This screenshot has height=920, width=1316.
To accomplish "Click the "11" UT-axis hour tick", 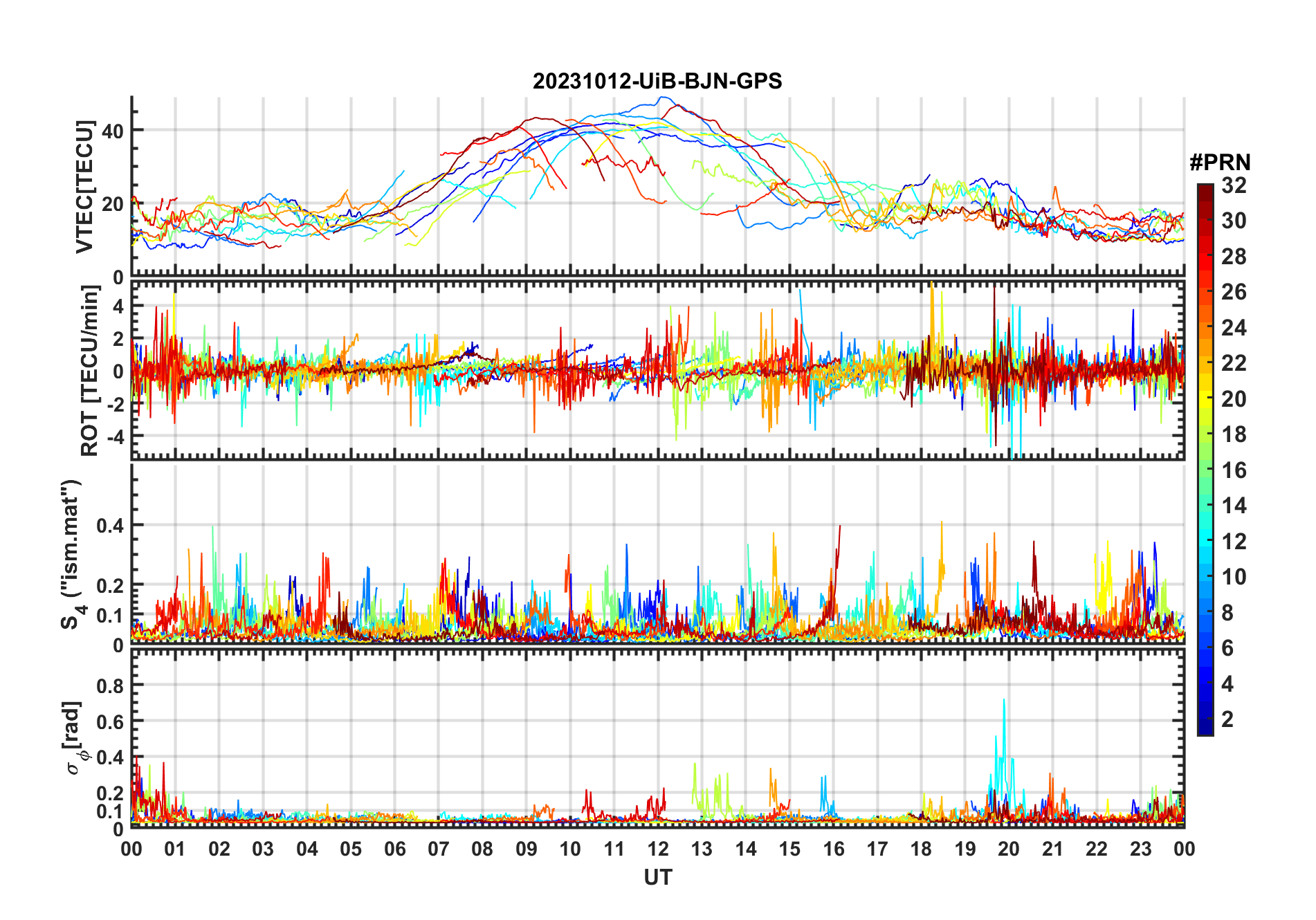I will 614,849.
